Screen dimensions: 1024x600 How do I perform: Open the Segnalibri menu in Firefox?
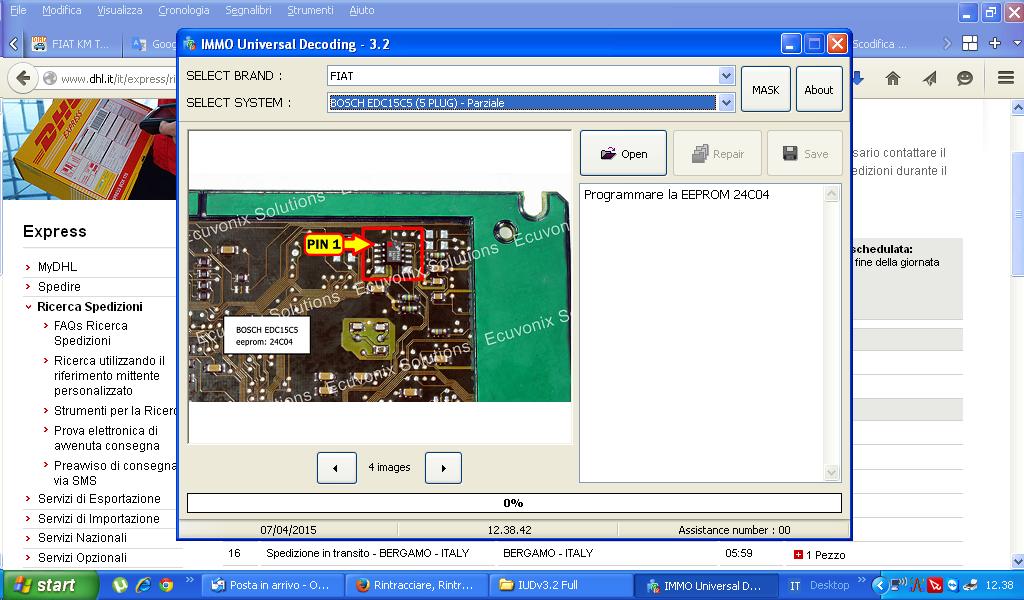(x=248, y=10)
